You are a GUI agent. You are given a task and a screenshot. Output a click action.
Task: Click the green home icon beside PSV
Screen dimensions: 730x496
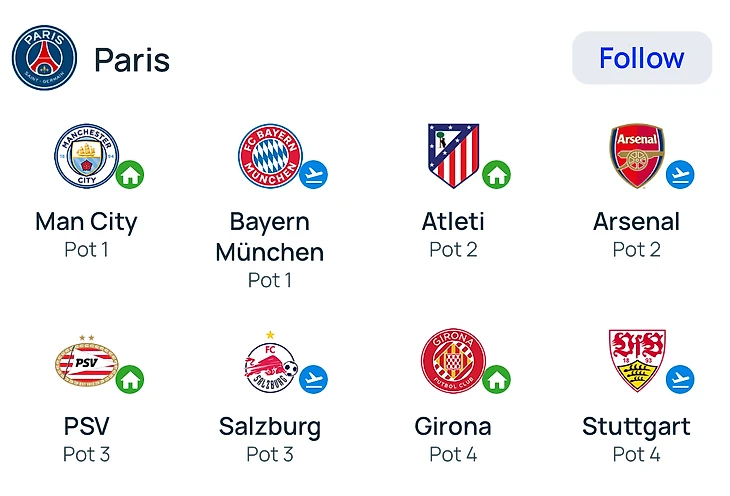(130, 380)
